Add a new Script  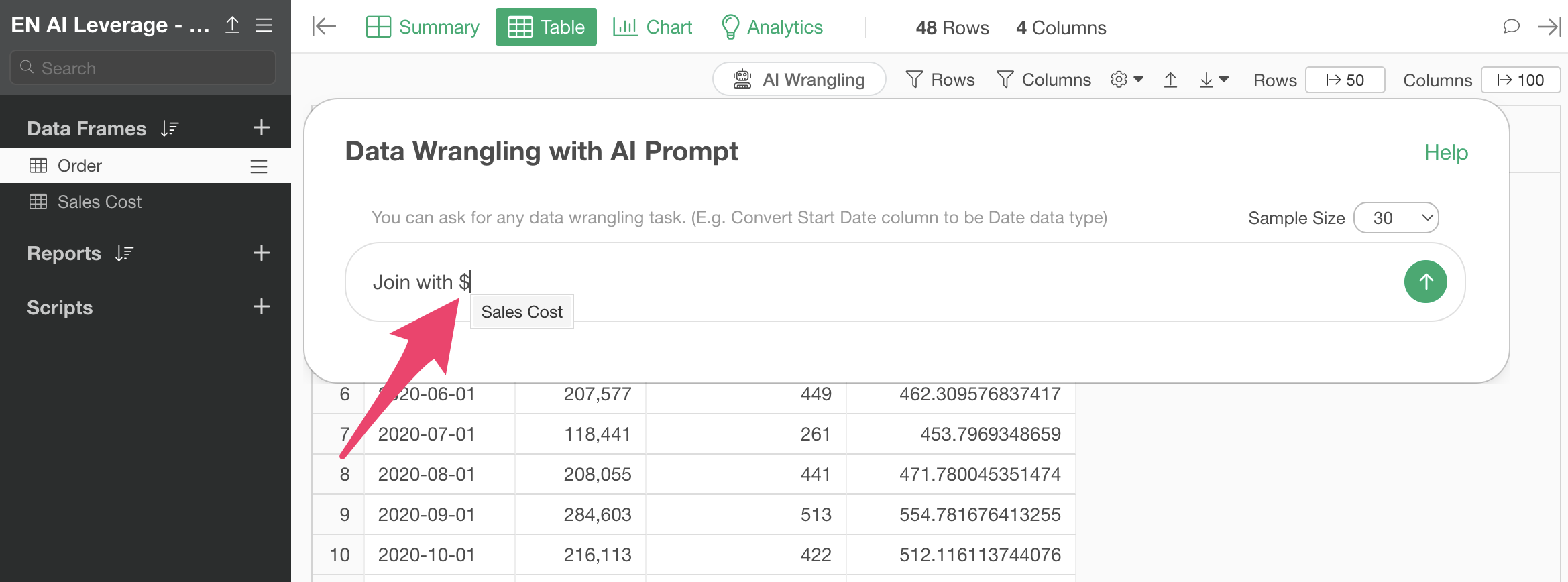pyautogui.click(x=262, y=307)
